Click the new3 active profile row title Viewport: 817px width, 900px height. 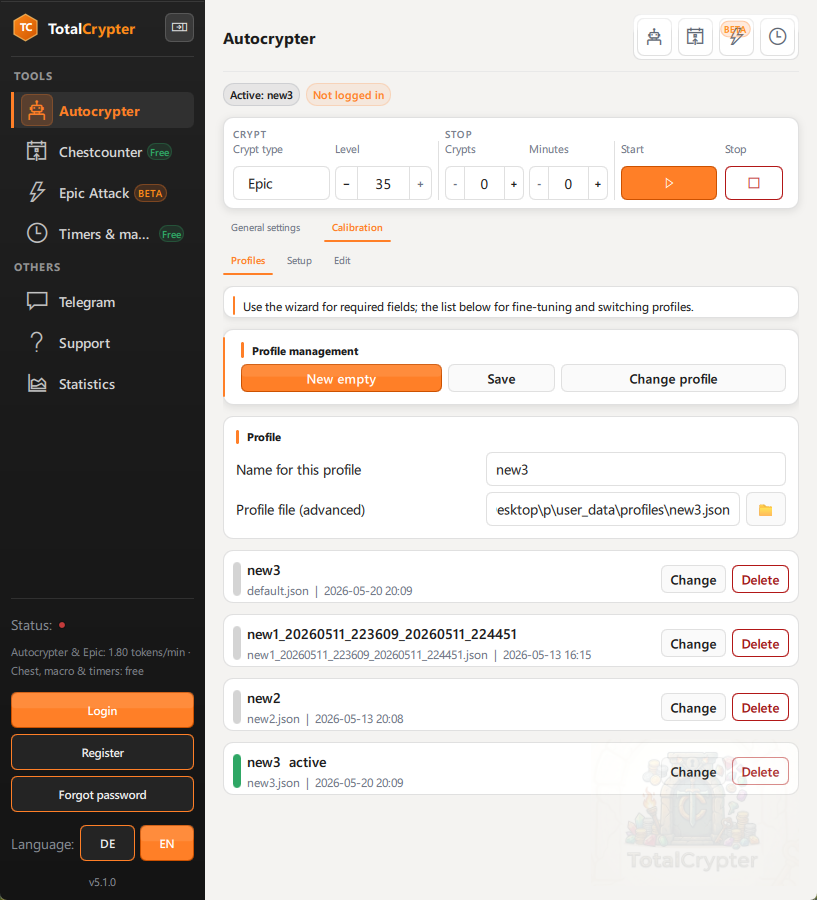(286, 762)
